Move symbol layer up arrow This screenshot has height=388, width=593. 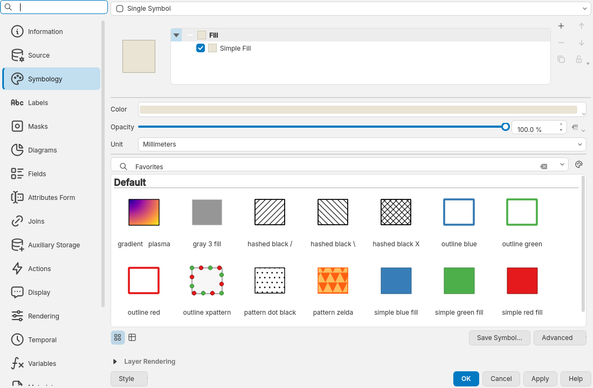[x=581, y=26]
